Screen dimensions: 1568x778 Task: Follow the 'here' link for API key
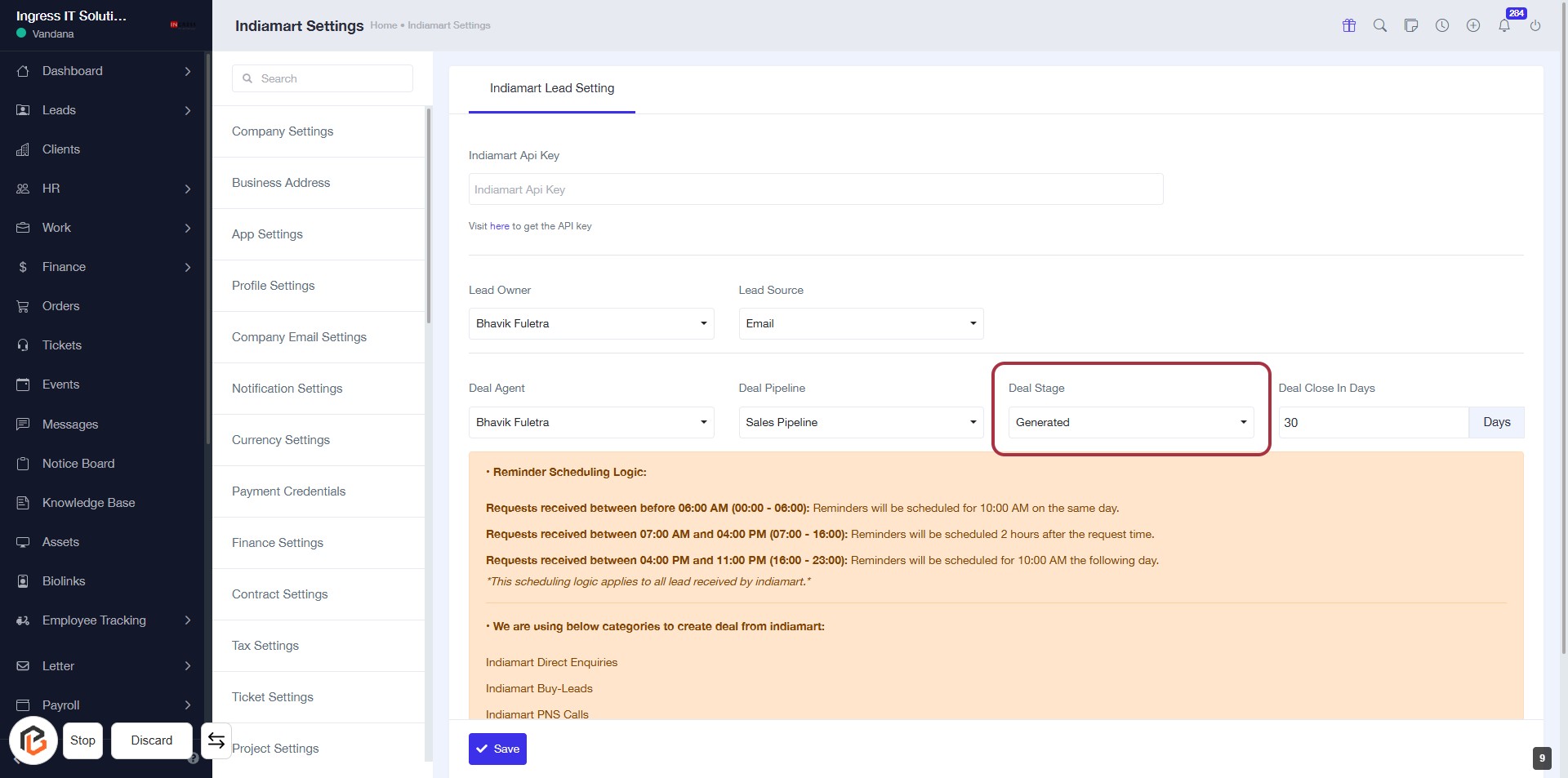click(499, 226)
